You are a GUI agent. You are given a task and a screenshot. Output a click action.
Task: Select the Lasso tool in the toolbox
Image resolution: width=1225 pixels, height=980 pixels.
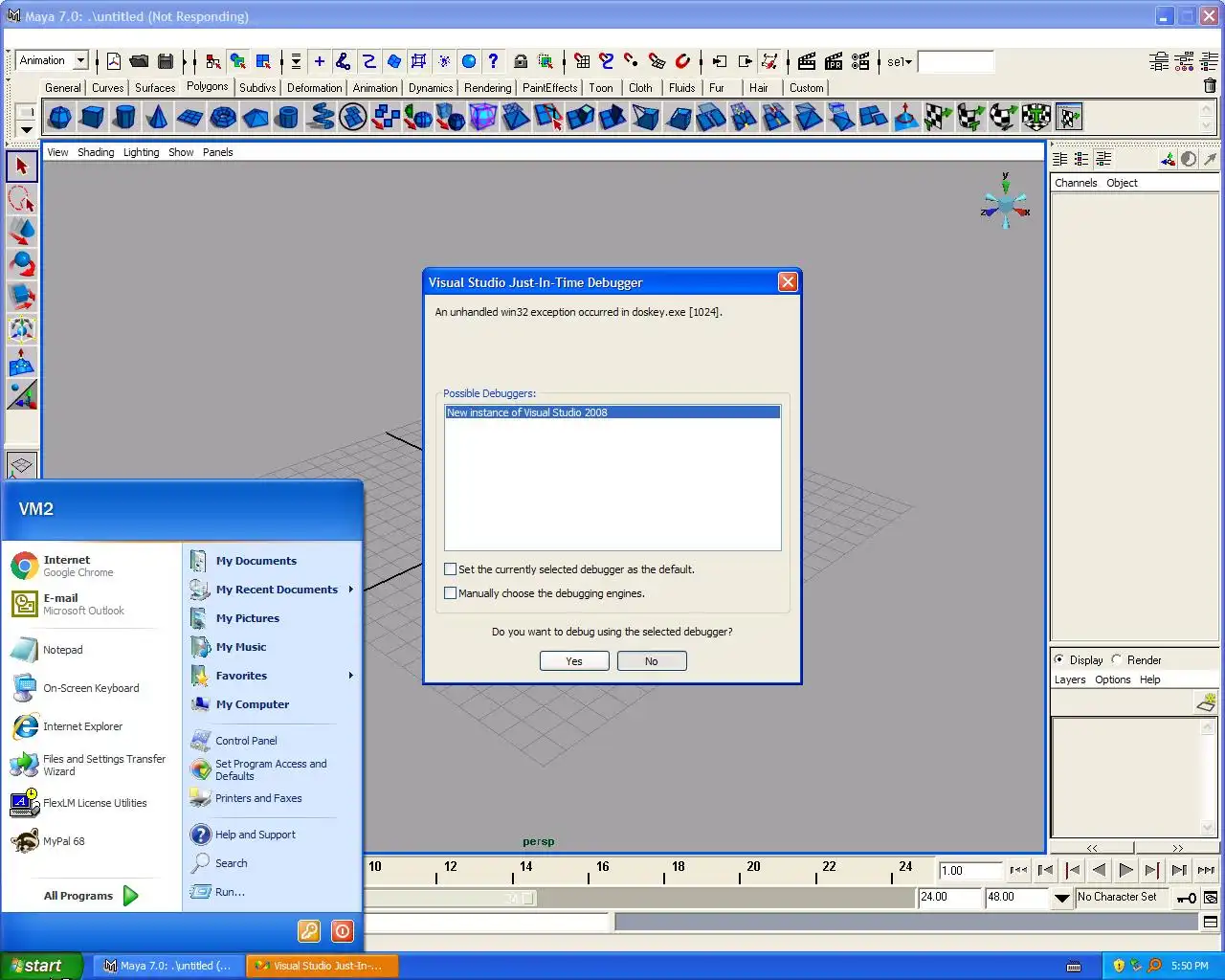pos(22,198)
